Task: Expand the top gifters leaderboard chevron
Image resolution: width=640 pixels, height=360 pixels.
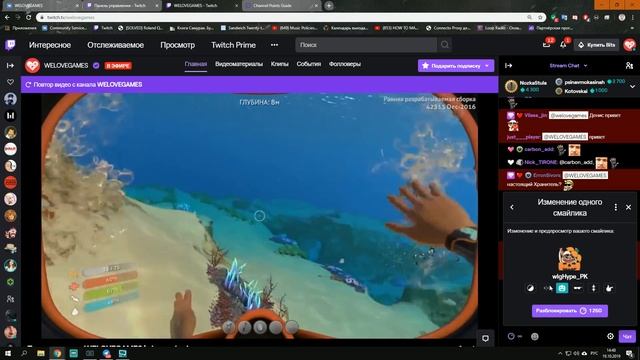Action: pos(632,87)
